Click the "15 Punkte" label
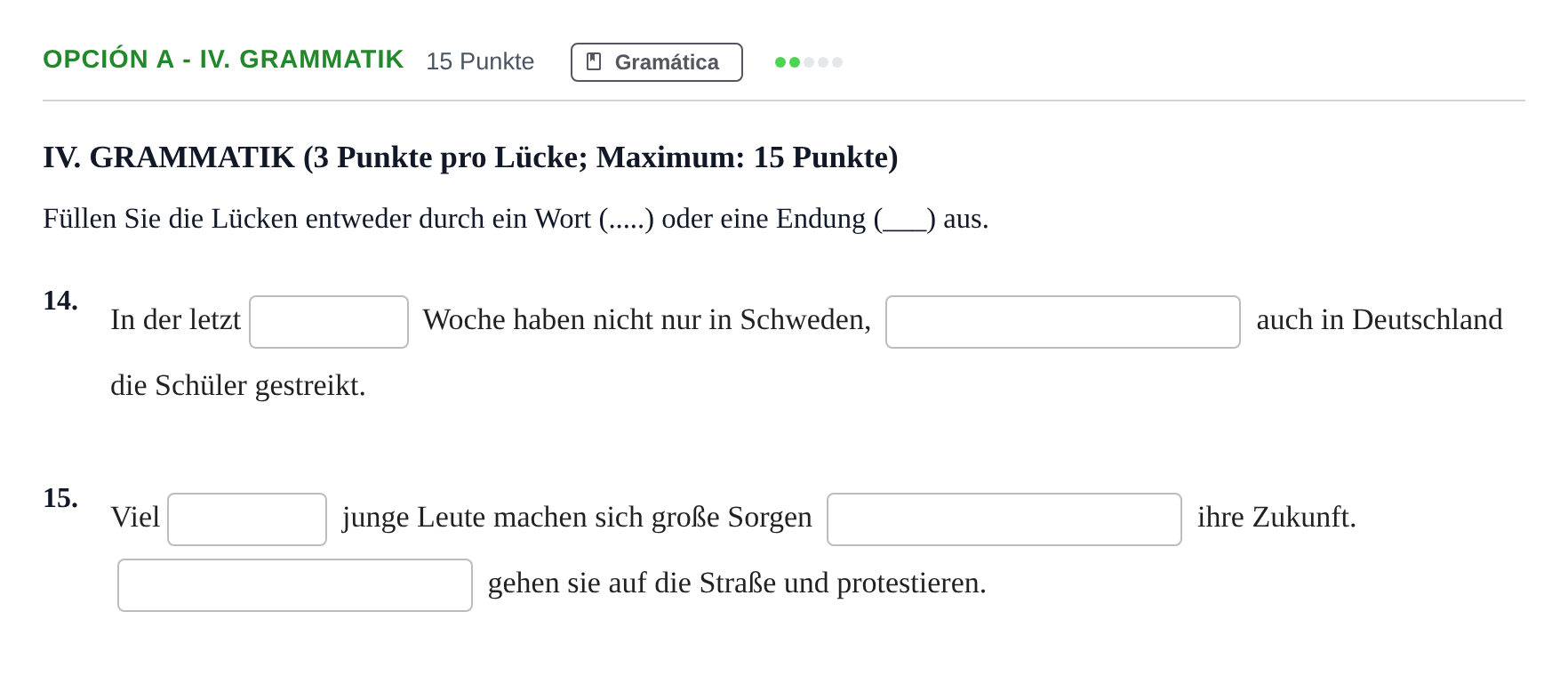1568x692 pixels. (x=480, y=61)
